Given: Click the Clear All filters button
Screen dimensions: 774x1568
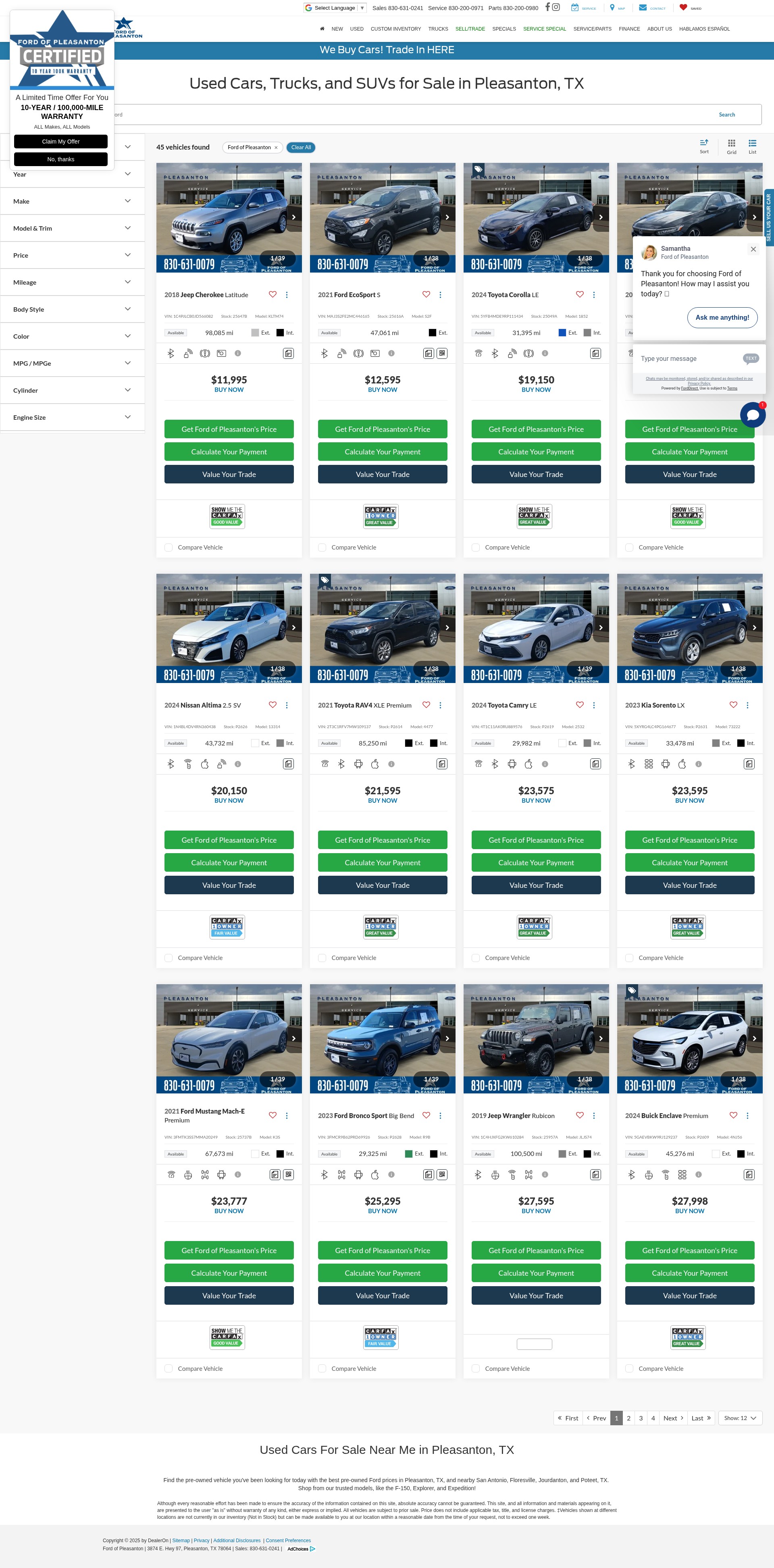Looking at the screenshot, I should (x=301, y=147).
